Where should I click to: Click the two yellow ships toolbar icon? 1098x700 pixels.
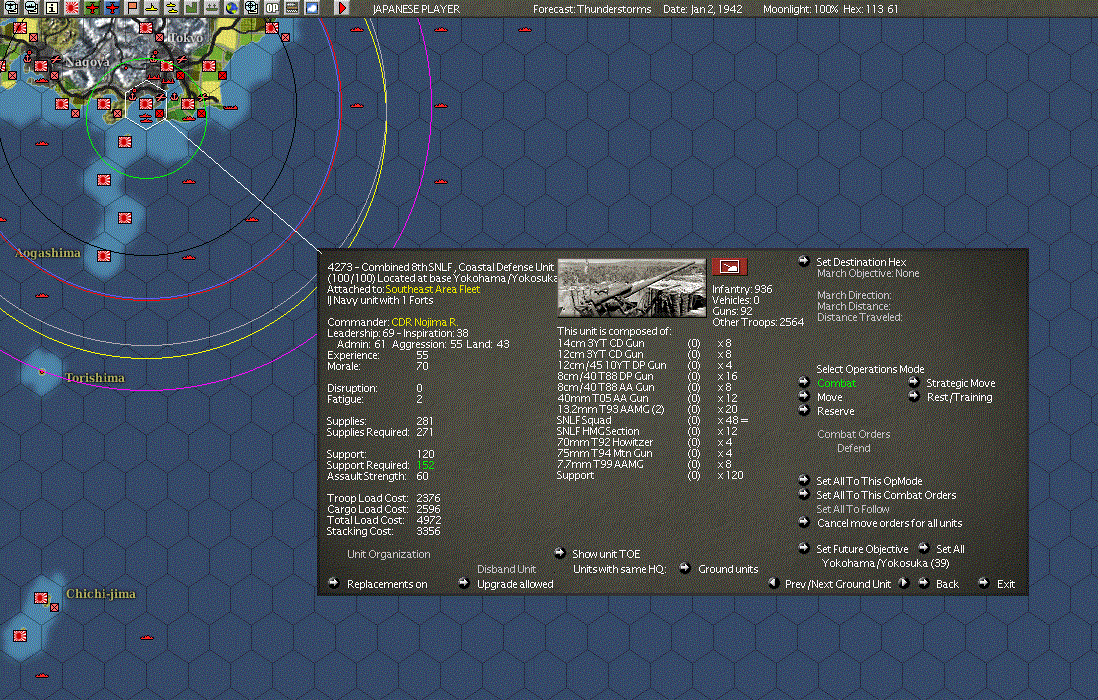pos(172,8)
